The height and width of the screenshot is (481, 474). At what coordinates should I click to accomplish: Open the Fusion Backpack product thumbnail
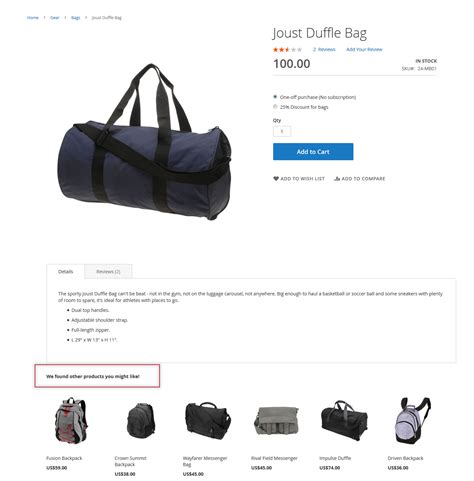(x=71, y=421)
